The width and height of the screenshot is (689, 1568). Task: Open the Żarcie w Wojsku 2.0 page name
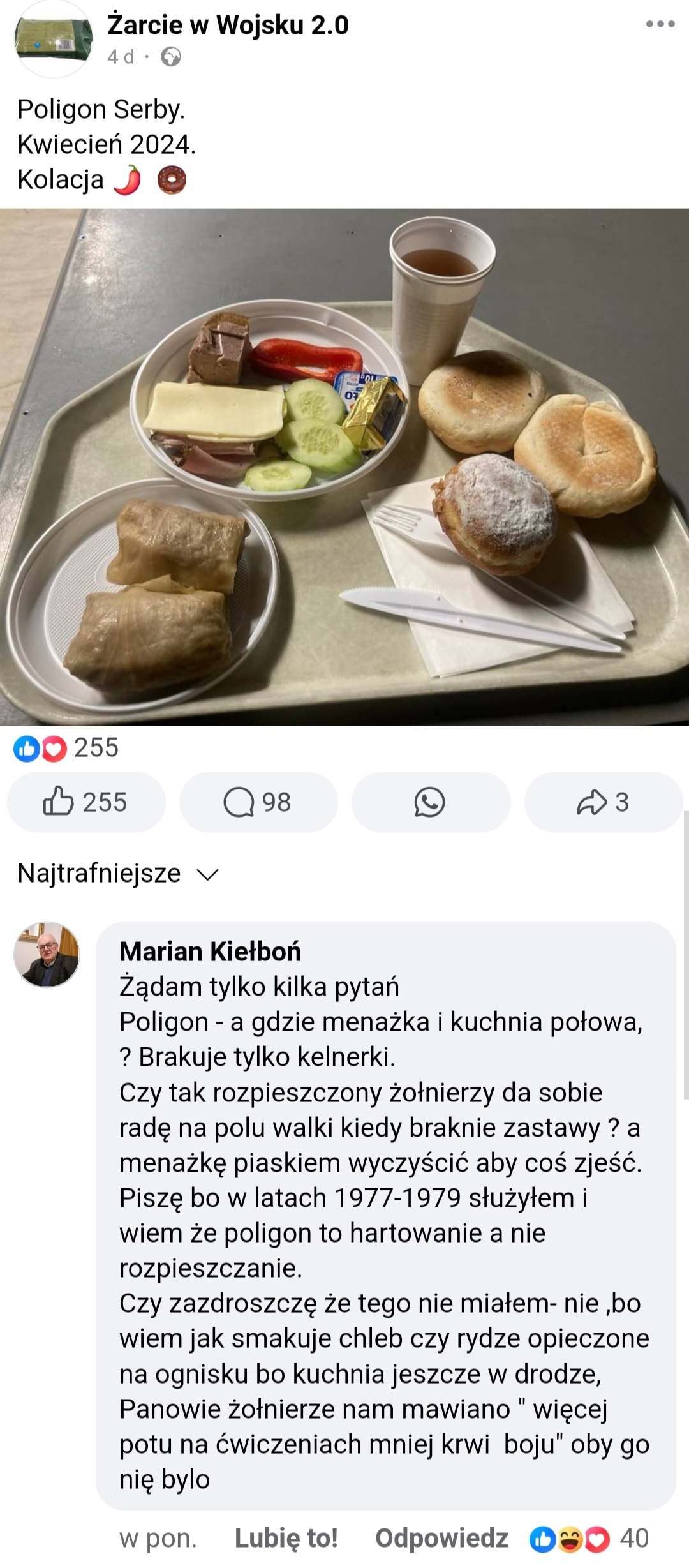tap(228, 25)
